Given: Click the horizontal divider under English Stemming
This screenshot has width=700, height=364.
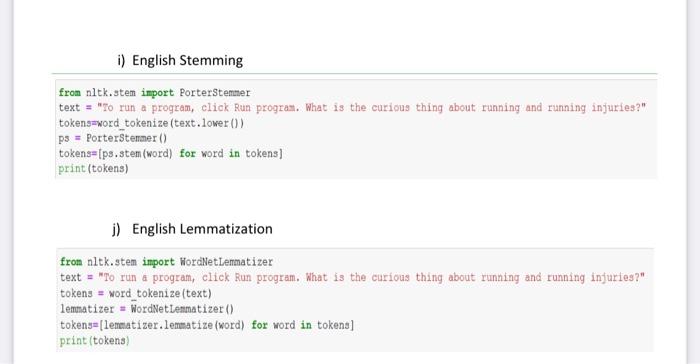Looking at the screenshot, I should click(x=355, y=73).
